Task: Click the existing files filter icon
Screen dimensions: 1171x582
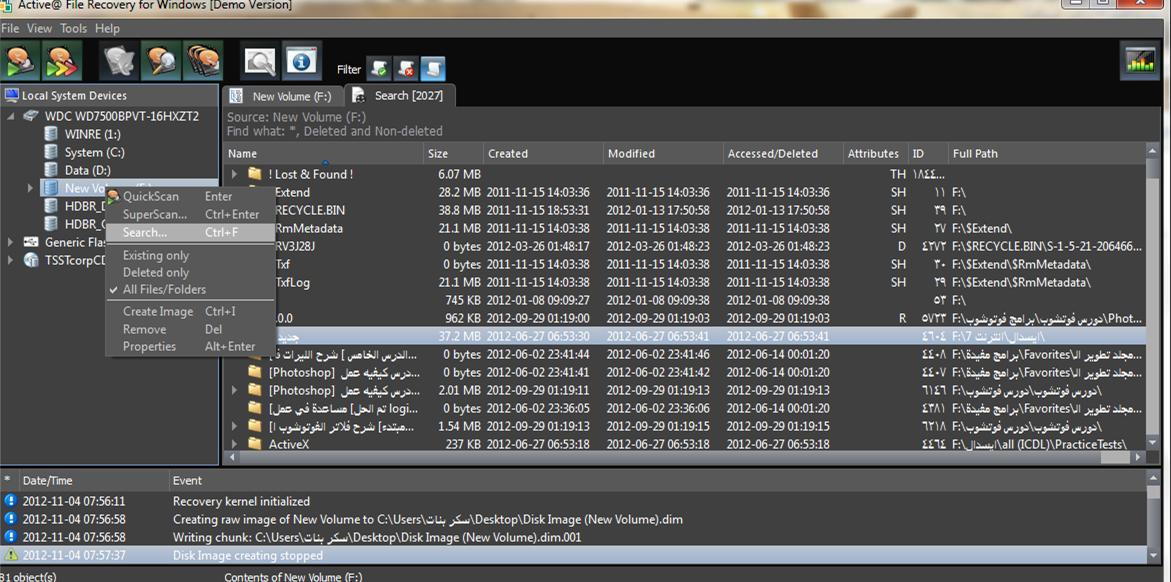Action: click(379, 69)
